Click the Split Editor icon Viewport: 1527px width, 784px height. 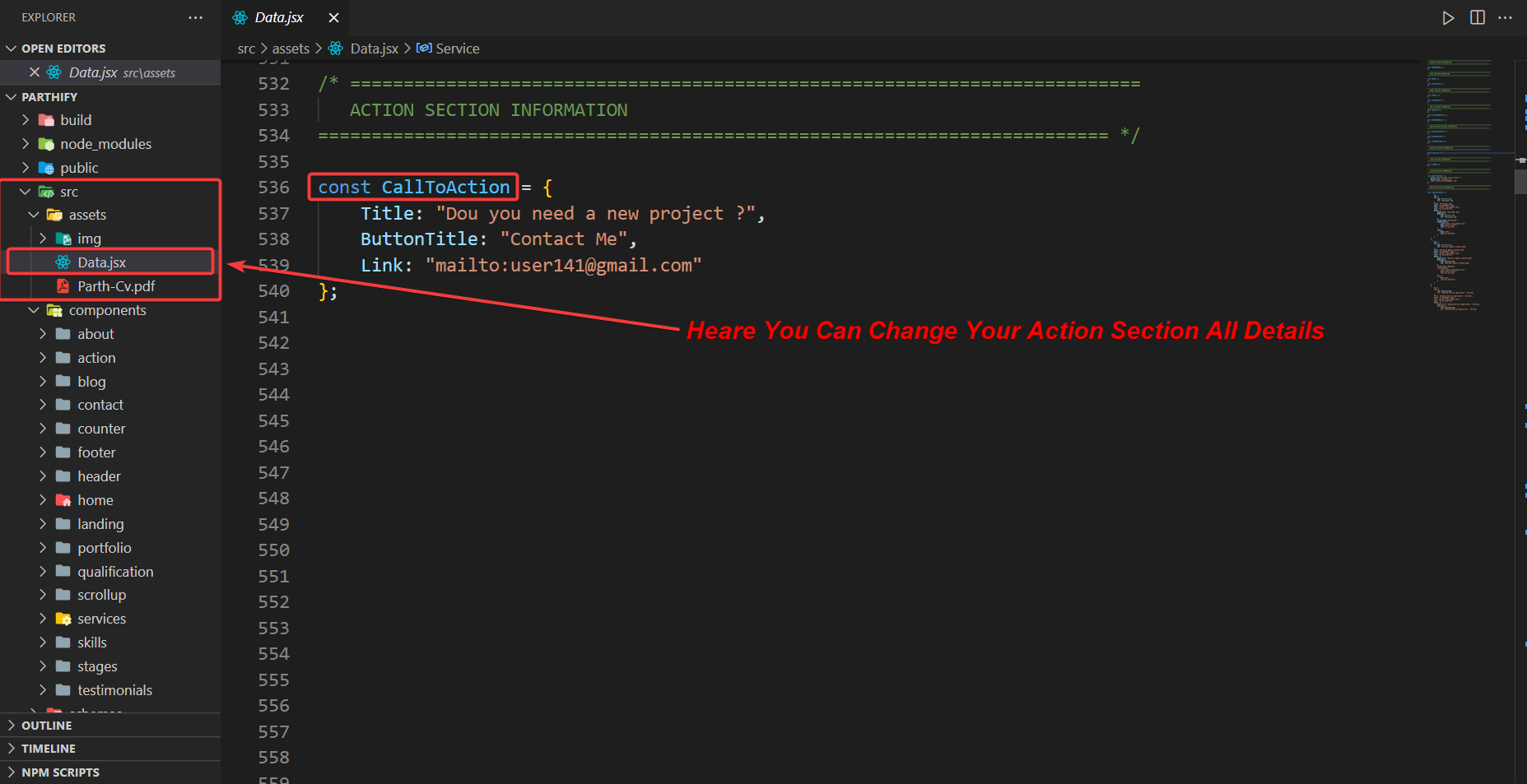(1478, 18)
